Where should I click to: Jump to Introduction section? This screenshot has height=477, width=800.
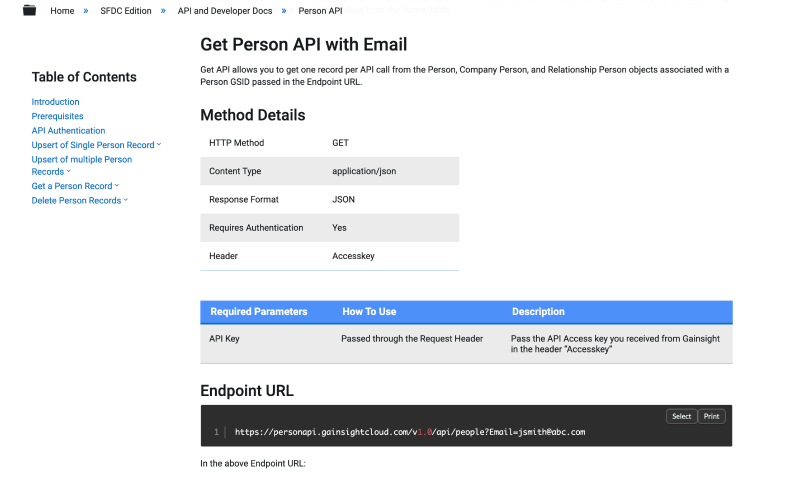tap(55, 102)
